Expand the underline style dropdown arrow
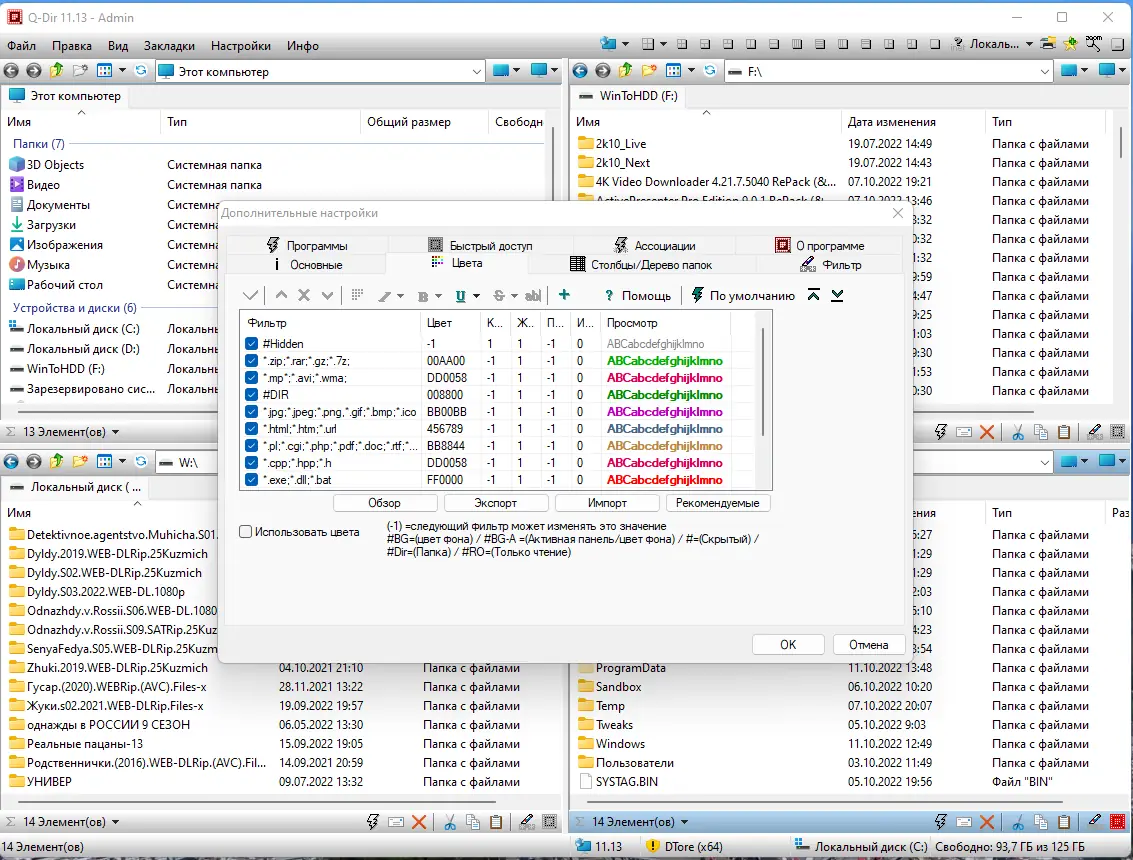 point(477,296)
